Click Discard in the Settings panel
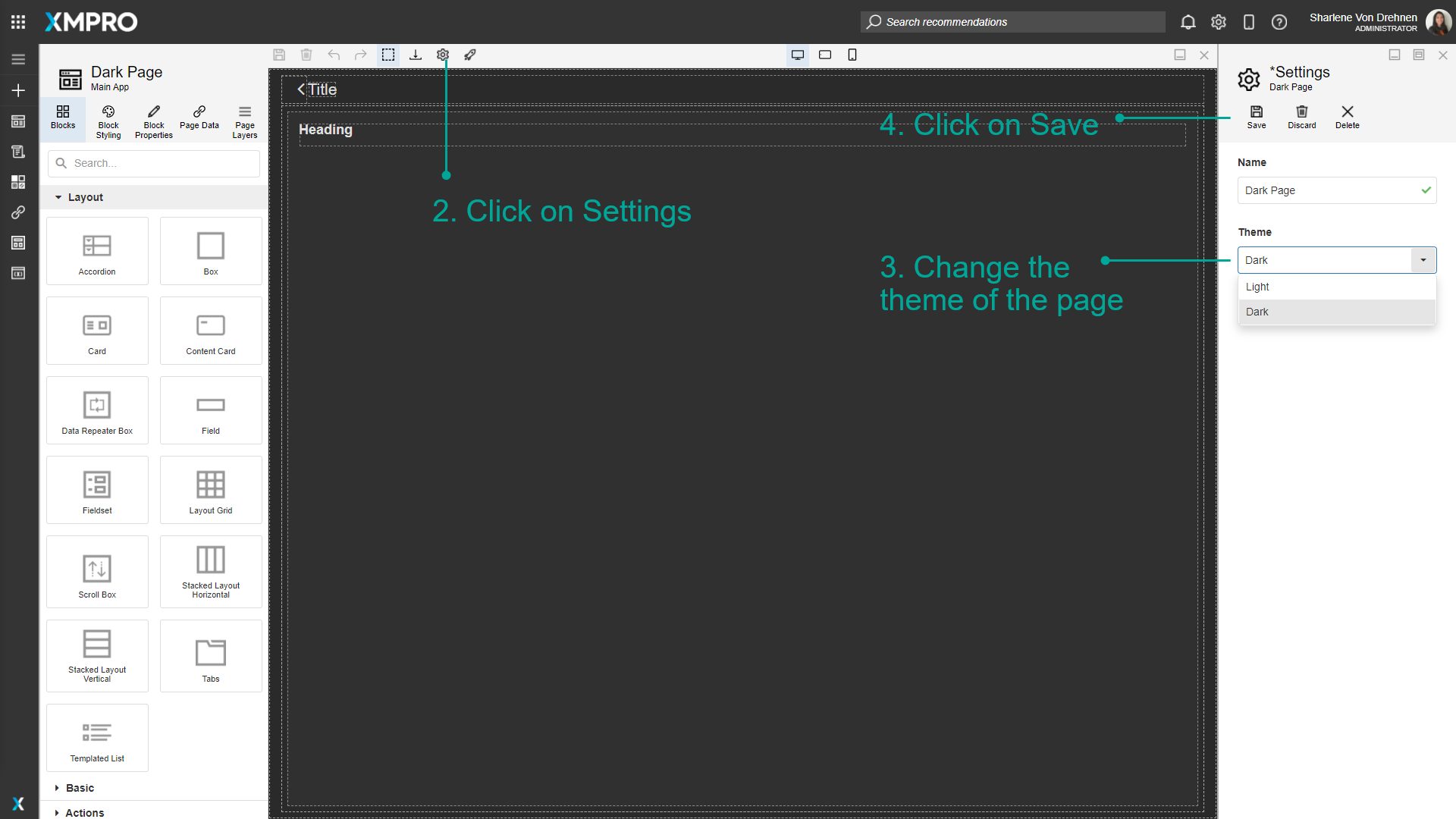This screenshot has width=1456, height=819. pos(1301,118)
